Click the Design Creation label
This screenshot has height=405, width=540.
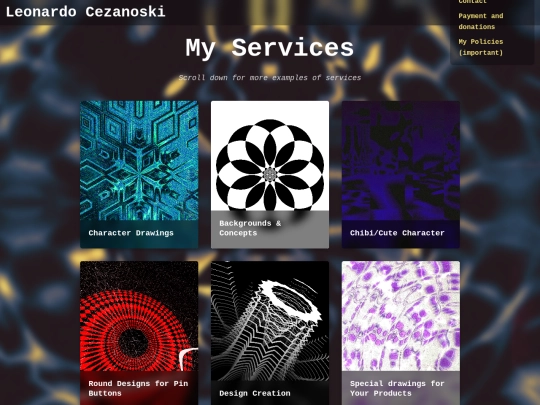point(255,393)
